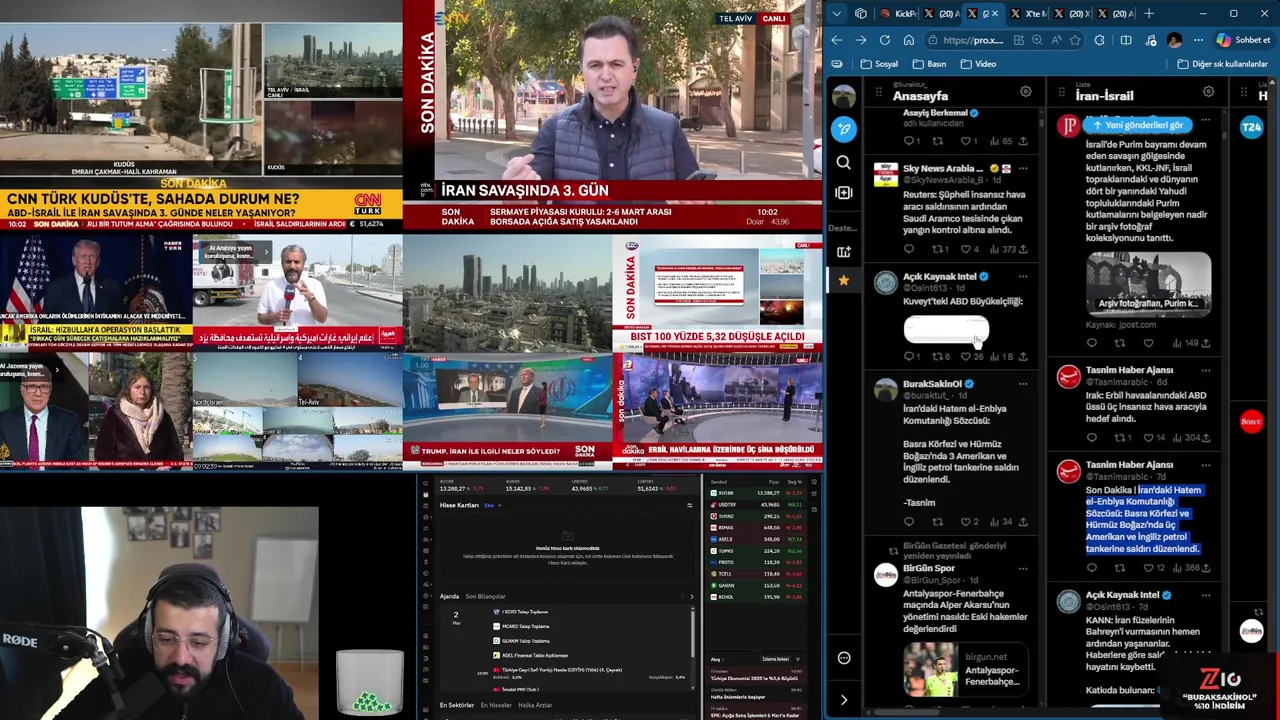
Task: Open image in Açık Kaynak Intel Kuveyt post
Action: click(946, 329)
